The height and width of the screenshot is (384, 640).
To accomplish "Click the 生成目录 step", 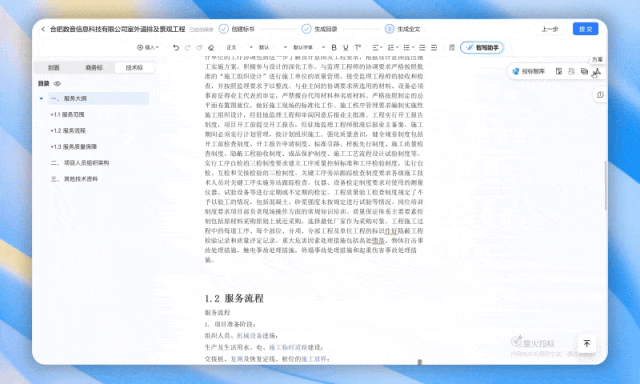I will click(x=320, y=29).
